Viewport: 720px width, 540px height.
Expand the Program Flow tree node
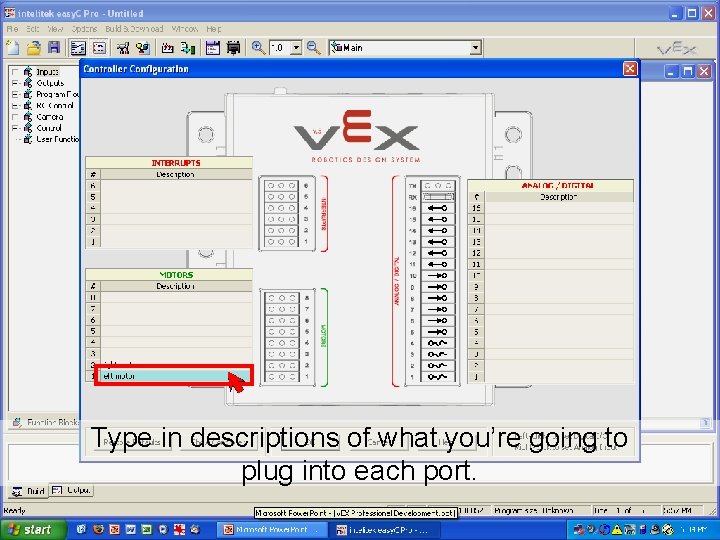click(x=15, y=94)
